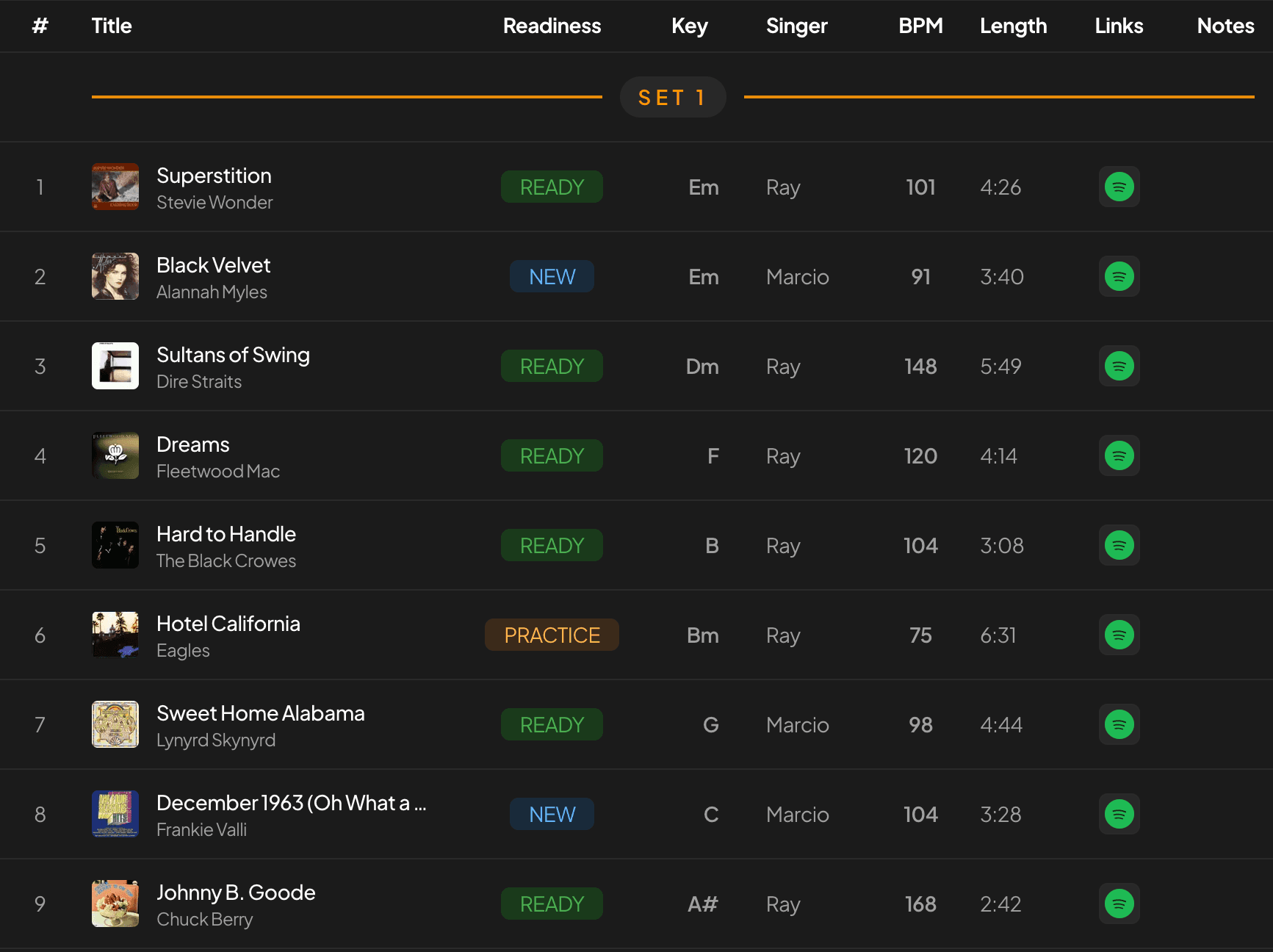
Task: Click PRACTICE badge for Hotel California
Action: coord(552,635)
